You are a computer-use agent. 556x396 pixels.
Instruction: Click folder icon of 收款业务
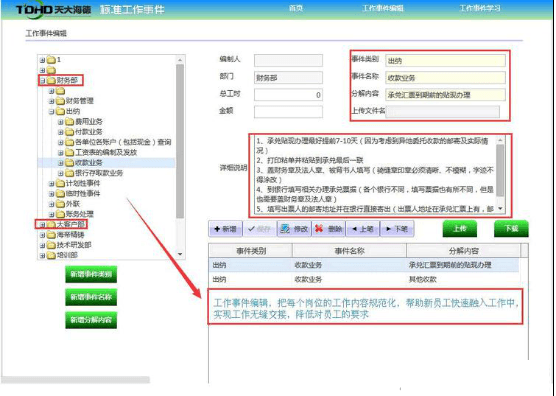click(x=70, y=163)
